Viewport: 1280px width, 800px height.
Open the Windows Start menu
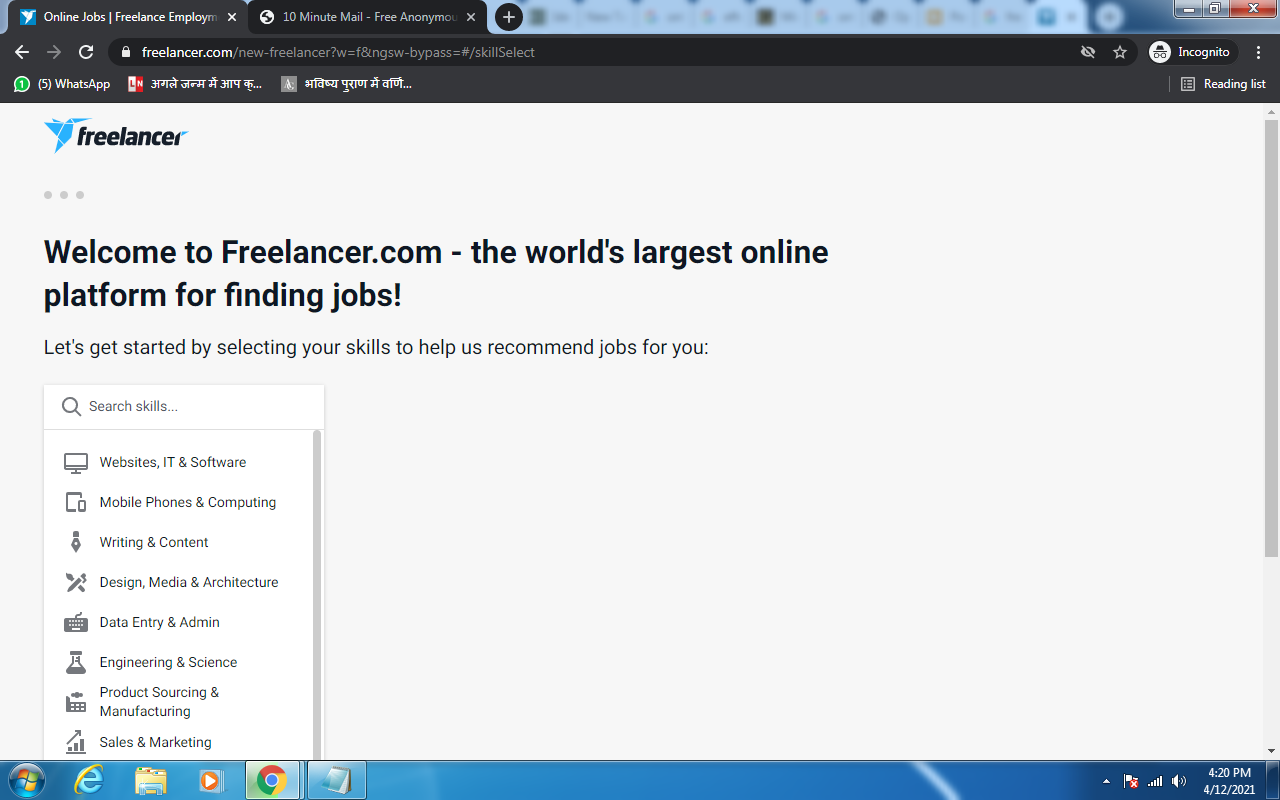[25, 780]
